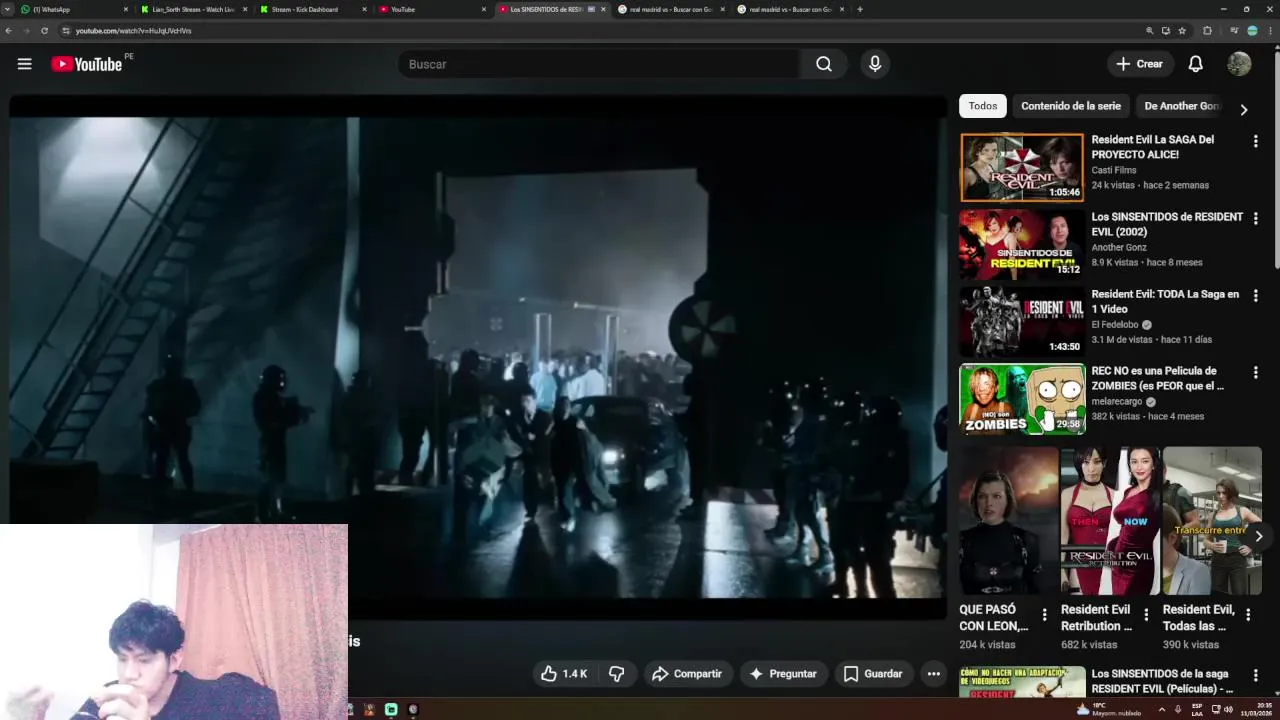Open more actions for the video
The height and width of the screenshot is (720, 1280).
933,674
